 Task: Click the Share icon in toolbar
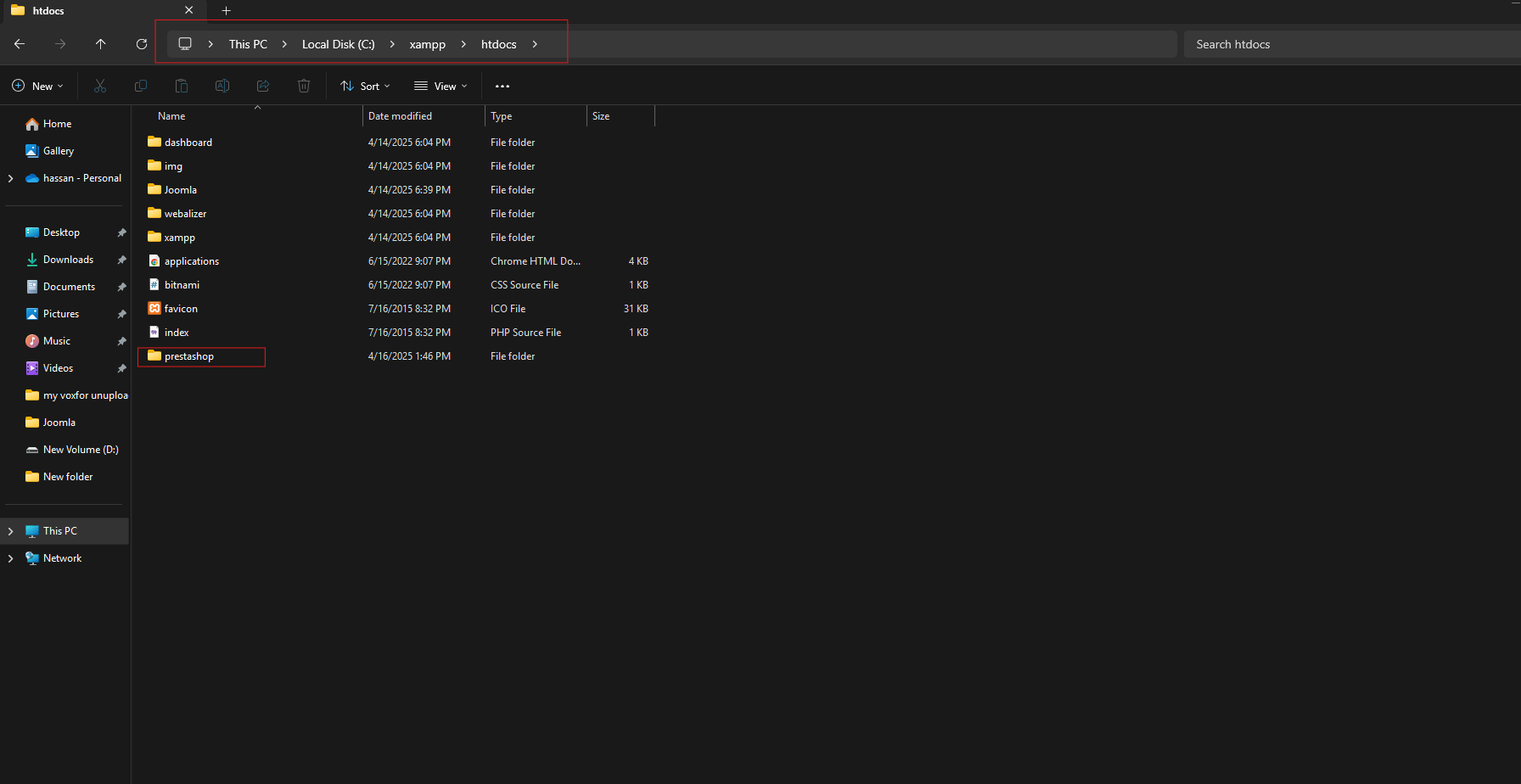tap(263, 86)
